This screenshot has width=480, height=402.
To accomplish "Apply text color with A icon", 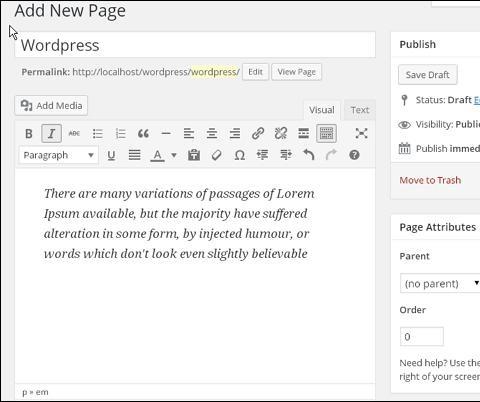I will click(x=157, y=155).
